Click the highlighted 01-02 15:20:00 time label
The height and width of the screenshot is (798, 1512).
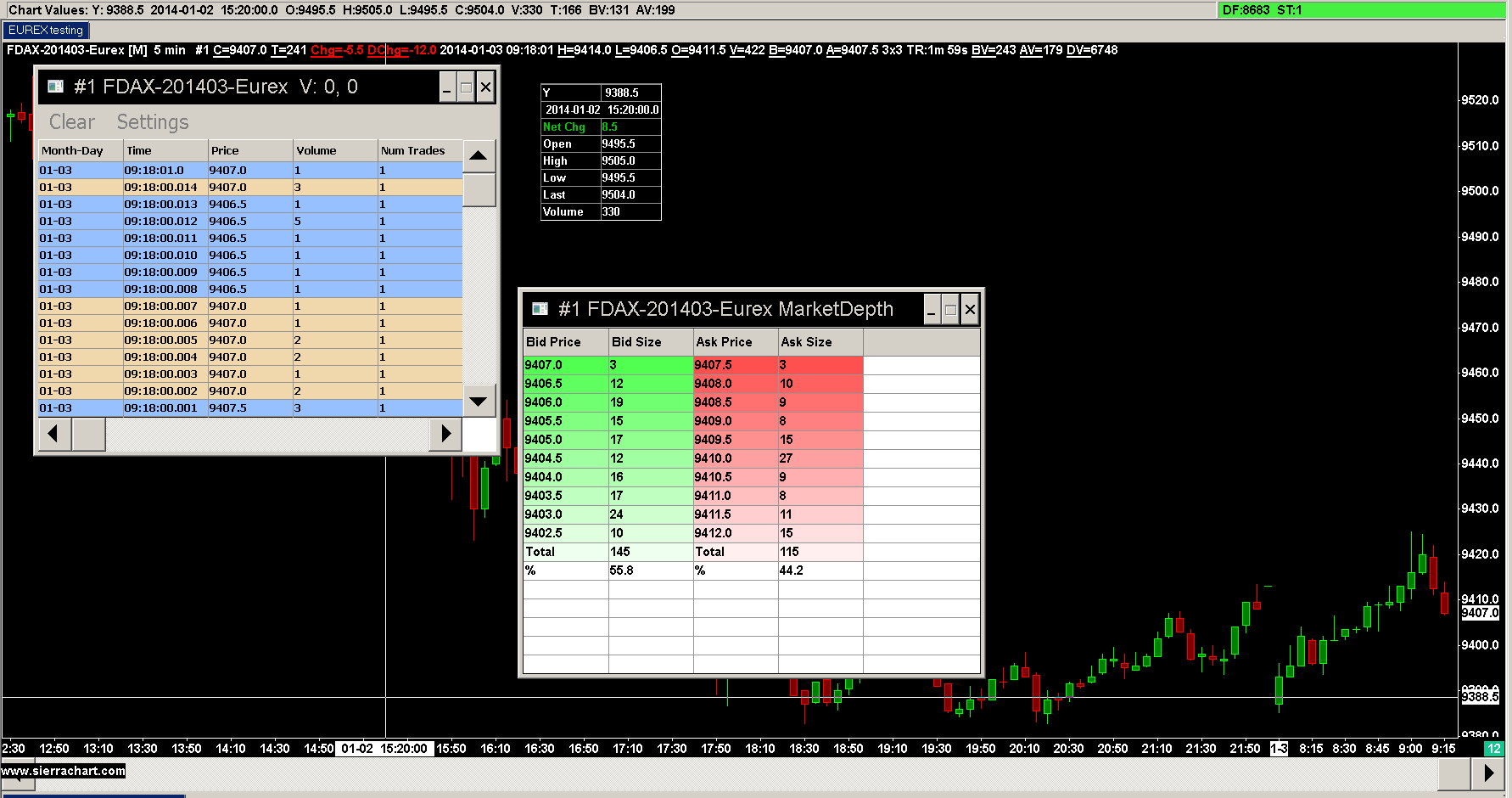[x=385, y=749]
